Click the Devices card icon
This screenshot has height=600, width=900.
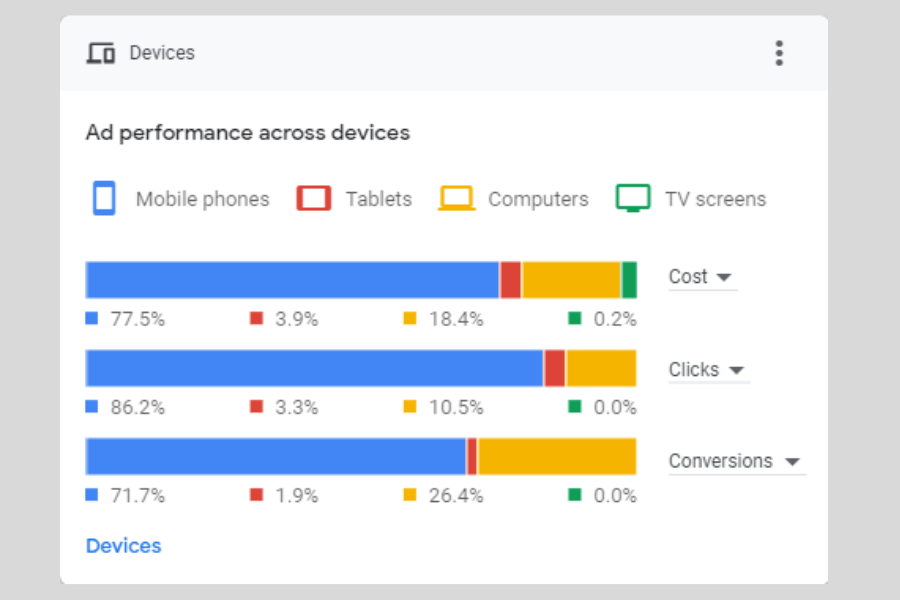pos(101,53)
